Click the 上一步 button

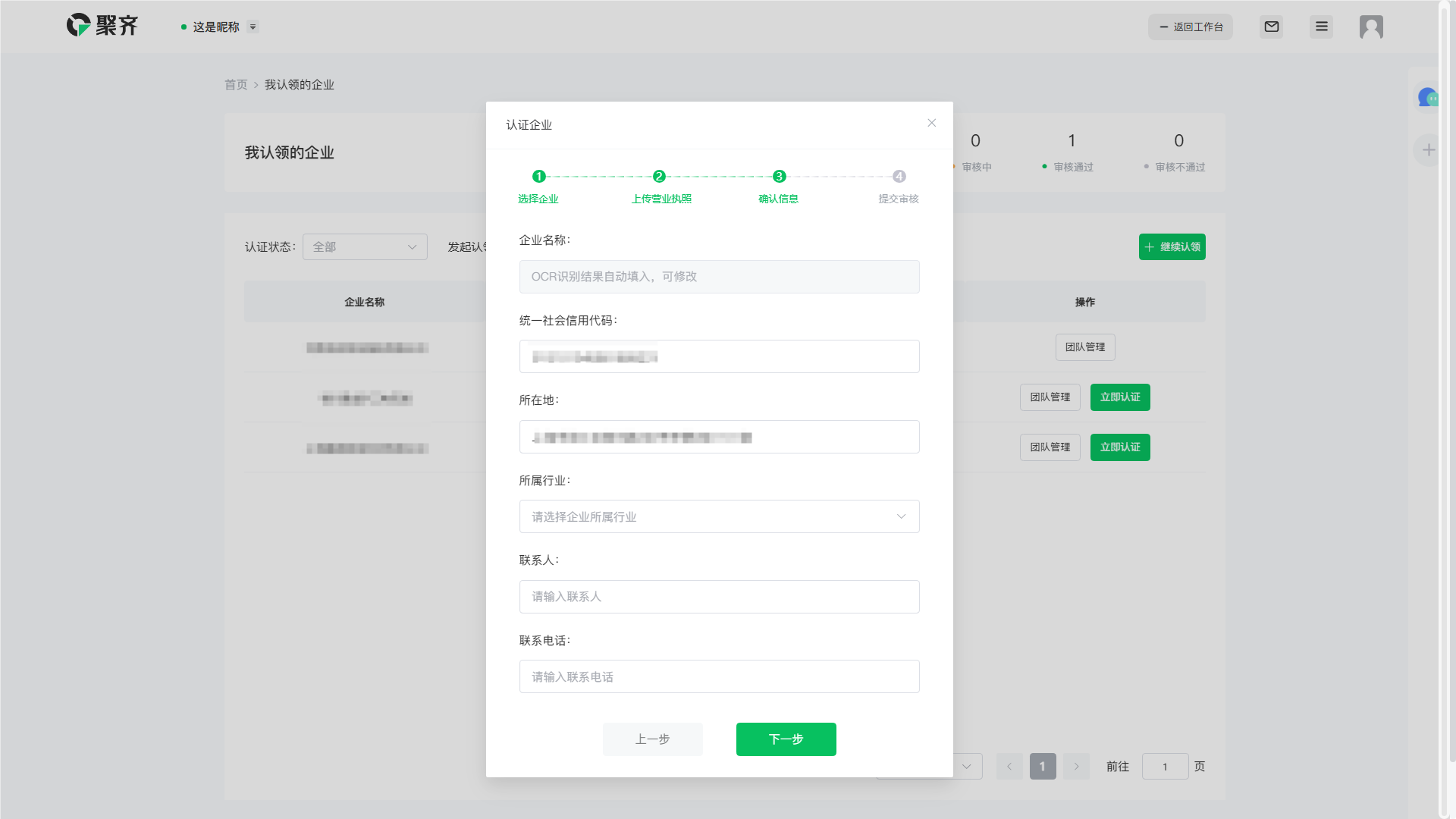click(653, 739)
